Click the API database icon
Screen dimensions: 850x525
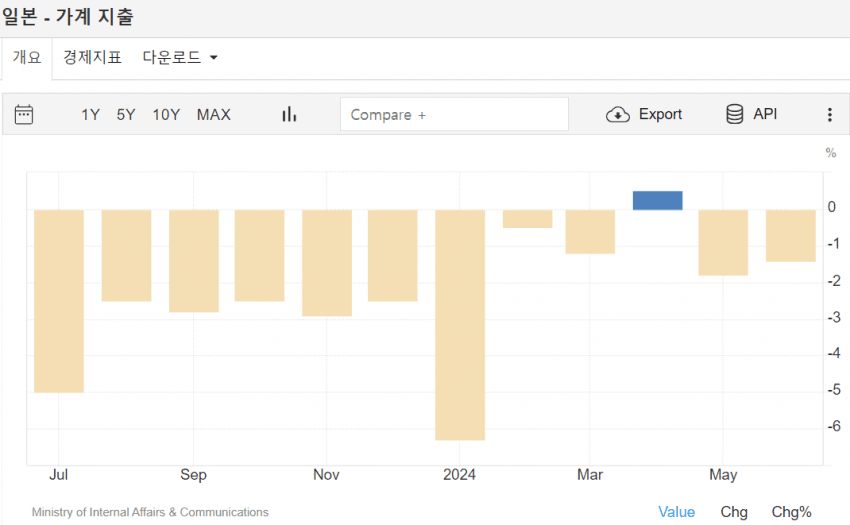point(735,114)
